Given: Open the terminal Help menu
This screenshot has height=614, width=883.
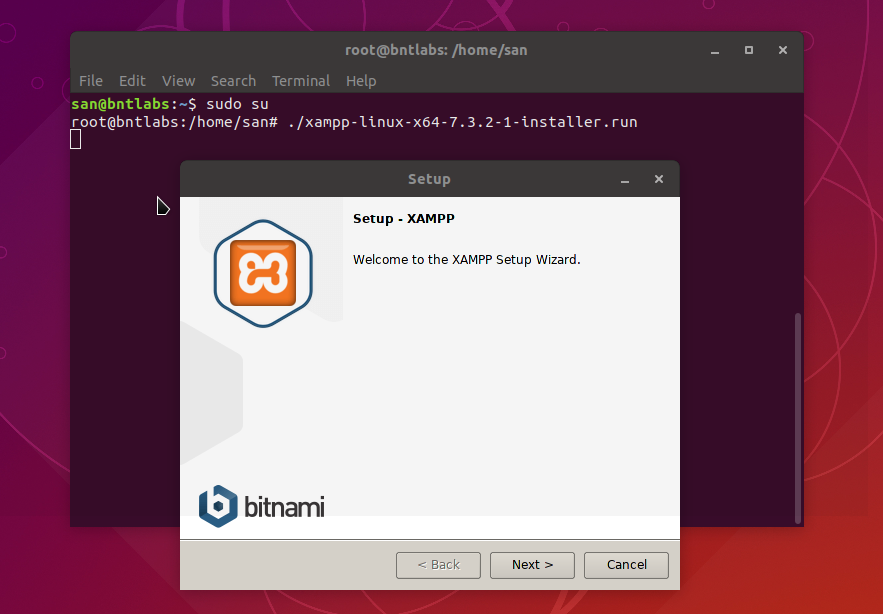Looking at the screenshot, I should tap(361, 81).
